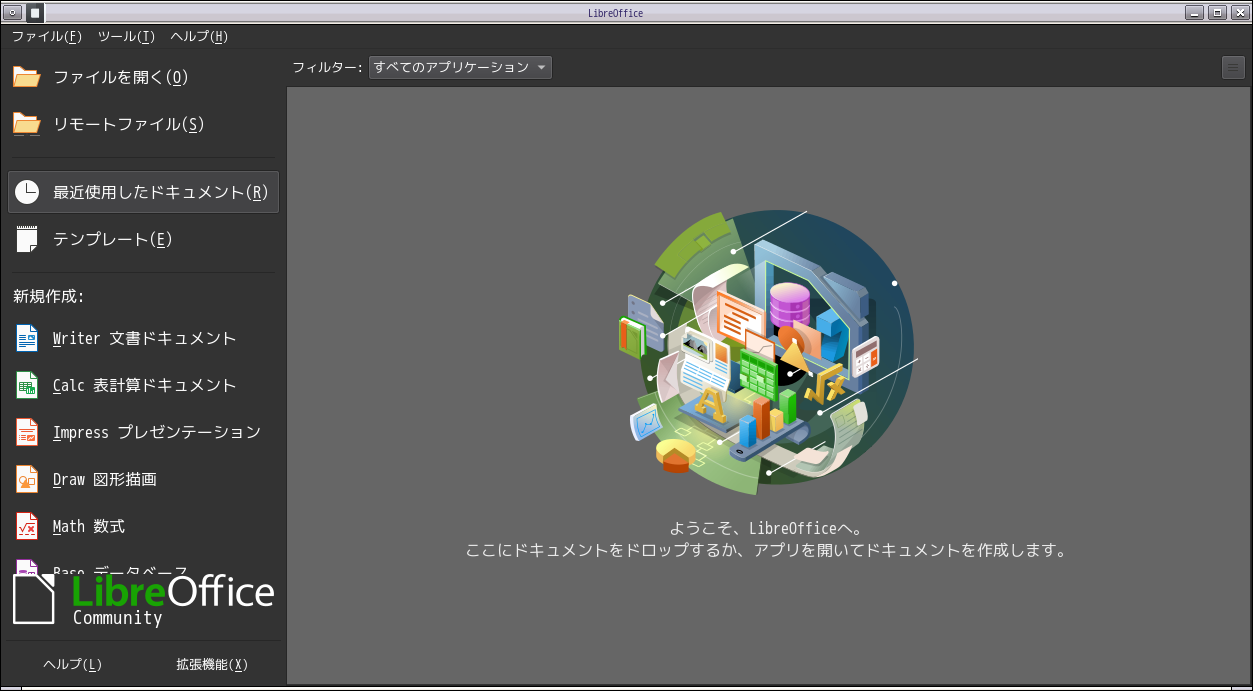Create a new Draw 図形描画
This screenshot has height=691, width=1253.
[143, 479]
